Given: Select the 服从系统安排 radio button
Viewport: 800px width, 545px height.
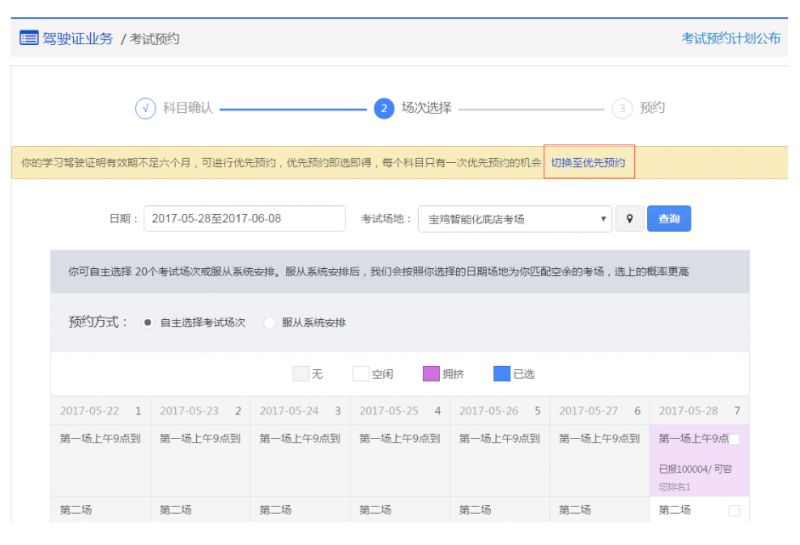Looking at the screenshot, I should coord(269,323).
